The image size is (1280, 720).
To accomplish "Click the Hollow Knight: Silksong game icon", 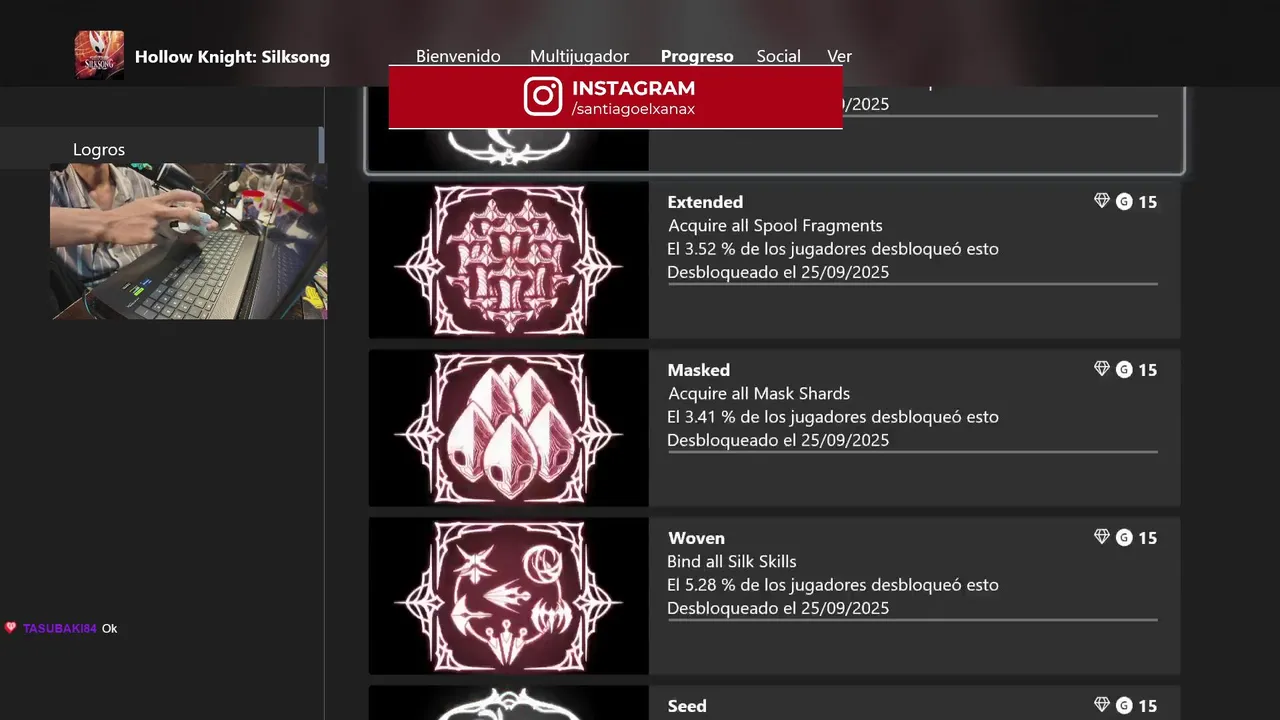I will coord(99,55).
